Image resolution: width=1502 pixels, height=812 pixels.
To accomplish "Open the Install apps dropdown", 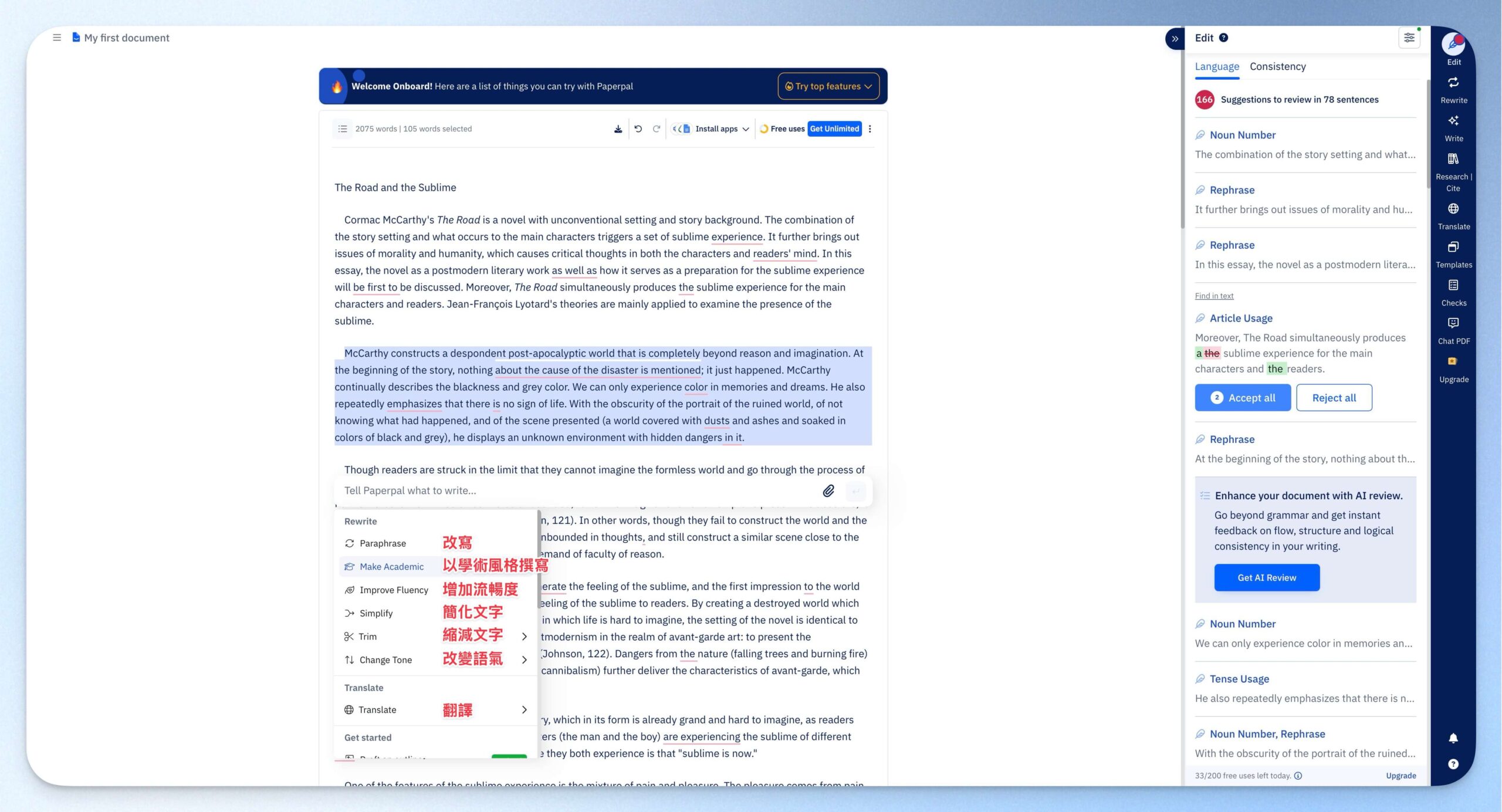I will 711,128.
